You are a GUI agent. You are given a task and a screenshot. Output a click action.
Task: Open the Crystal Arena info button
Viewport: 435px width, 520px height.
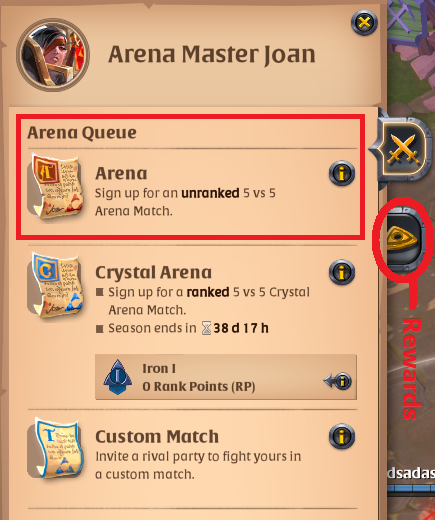click(x=342, y=272)
